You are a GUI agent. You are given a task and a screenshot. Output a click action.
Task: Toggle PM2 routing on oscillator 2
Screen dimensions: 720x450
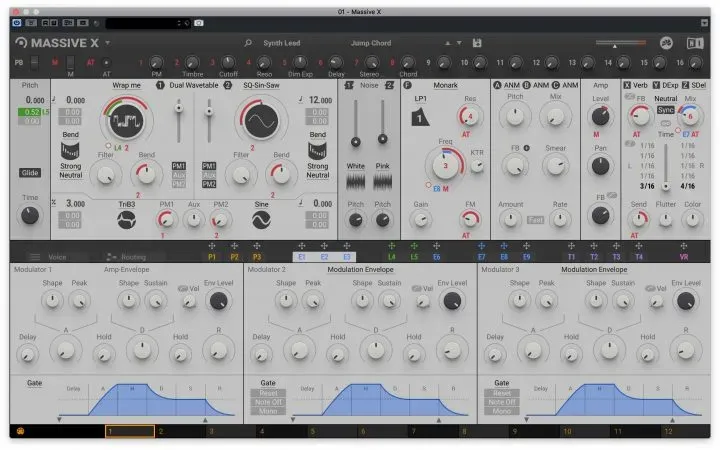(209, 184)
